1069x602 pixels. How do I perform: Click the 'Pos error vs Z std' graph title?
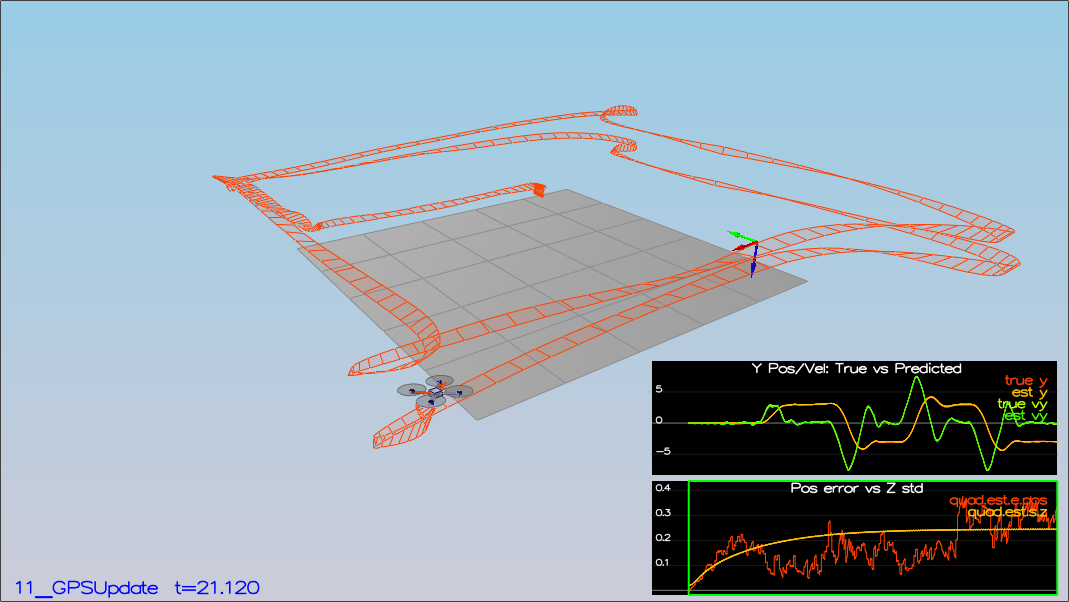[856, 488]
